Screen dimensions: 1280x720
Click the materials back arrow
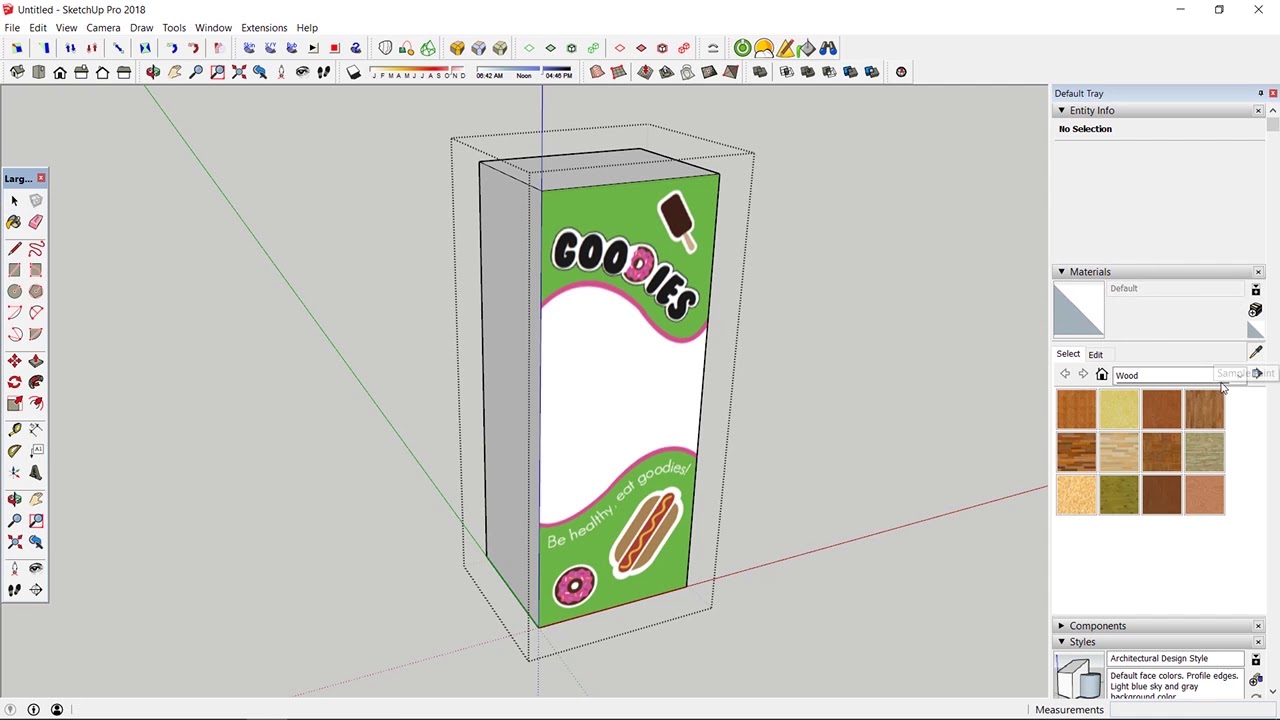coord(1065,375)
